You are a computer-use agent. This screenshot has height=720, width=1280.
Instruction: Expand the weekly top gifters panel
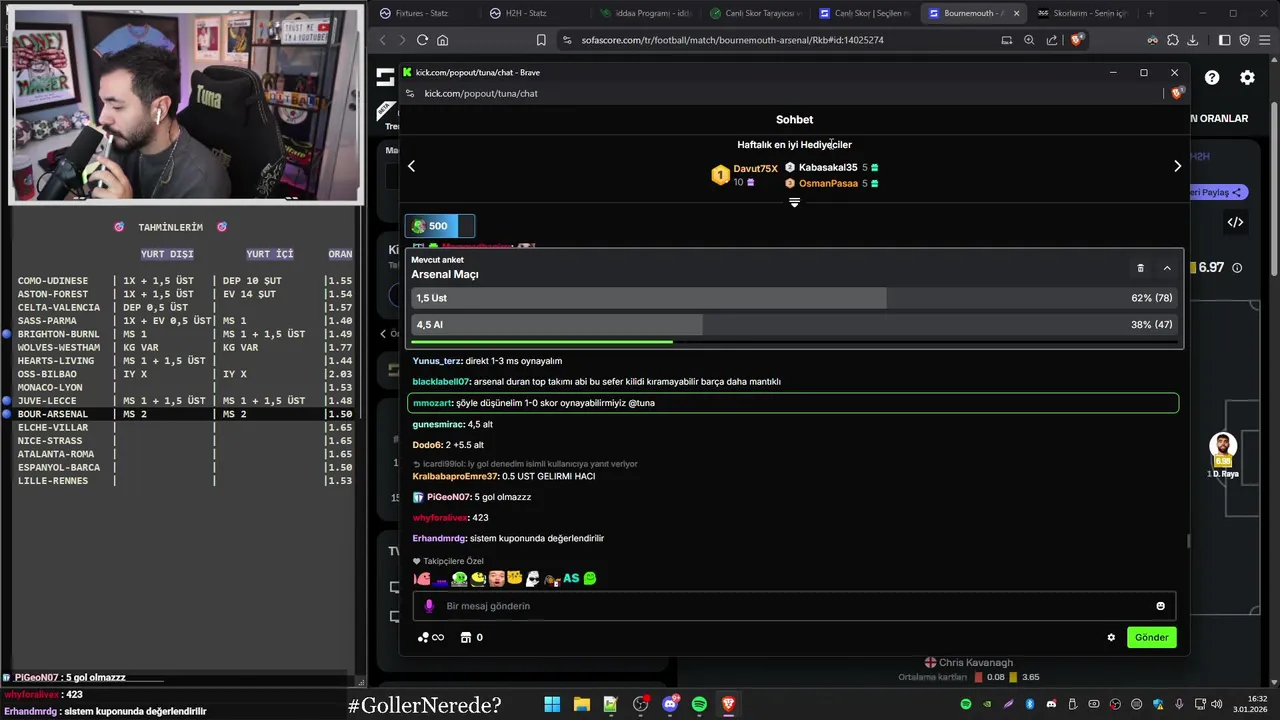794,202
